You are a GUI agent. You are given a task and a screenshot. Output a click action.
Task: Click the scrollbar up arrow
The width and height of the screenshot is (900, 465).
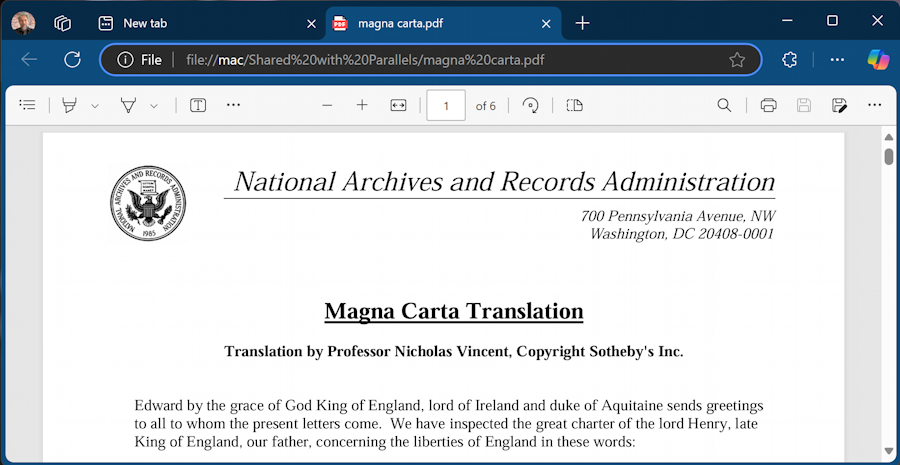(889, 137)
